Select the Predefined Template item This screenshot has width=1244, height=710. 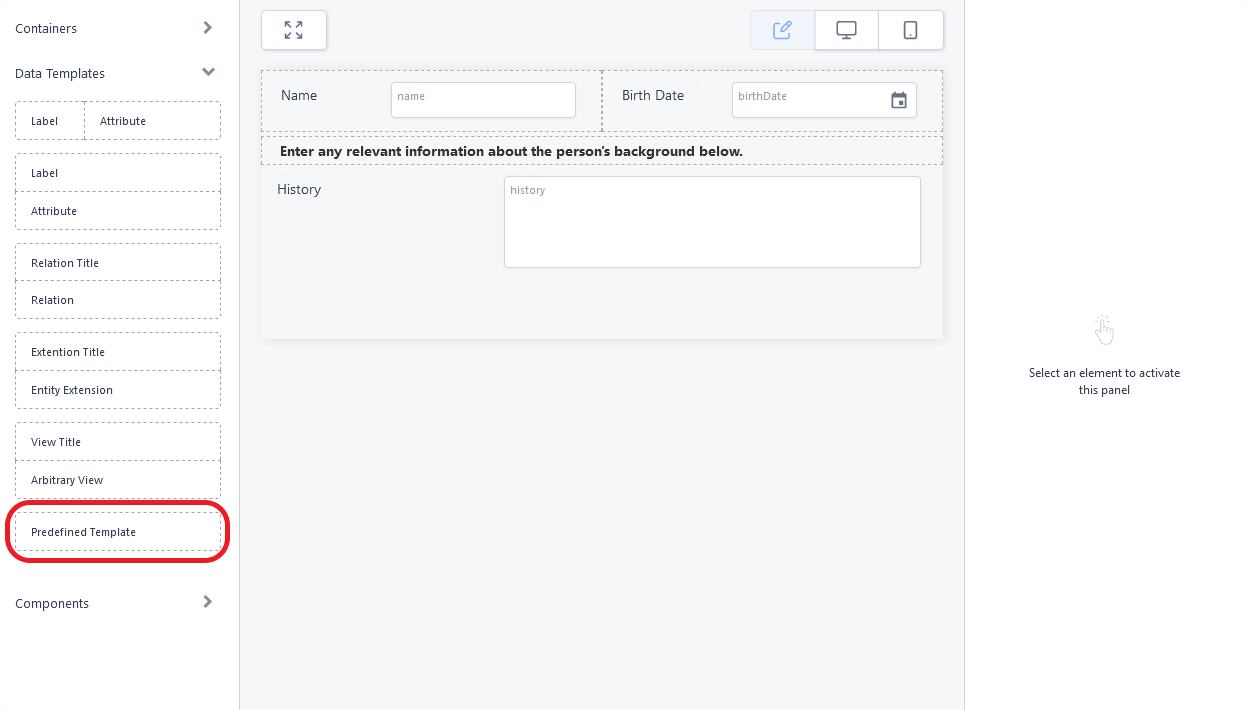coord(118,532)
